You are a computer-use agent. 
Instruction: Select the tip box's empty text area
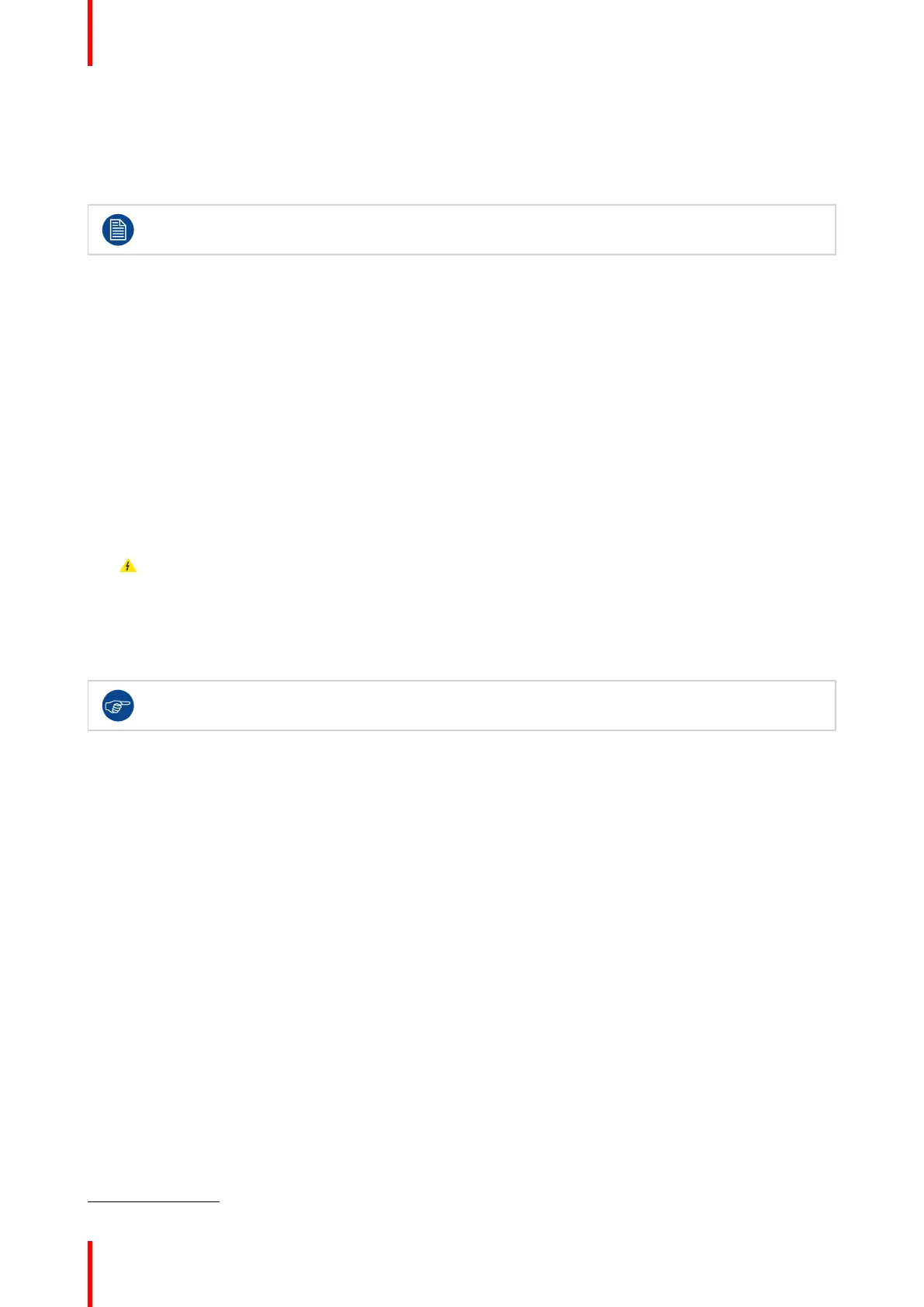pyautogui.click(x=485, y=706)
